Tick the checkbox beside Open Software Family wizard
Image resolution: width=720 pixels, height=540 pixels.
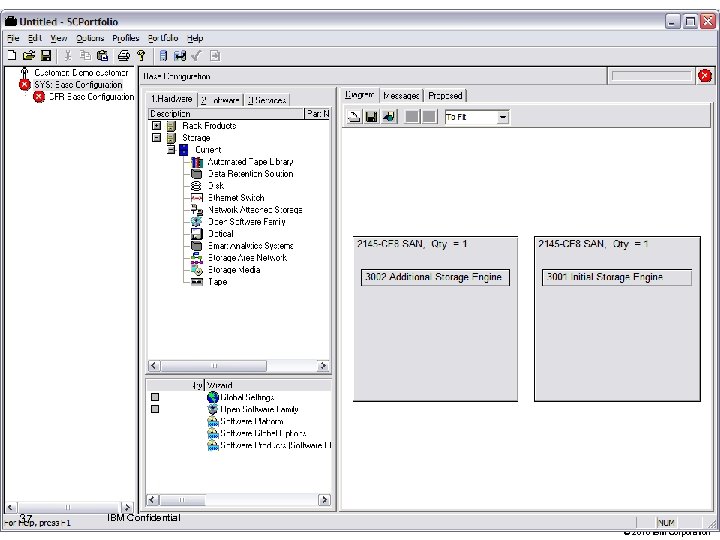point(155,409)
